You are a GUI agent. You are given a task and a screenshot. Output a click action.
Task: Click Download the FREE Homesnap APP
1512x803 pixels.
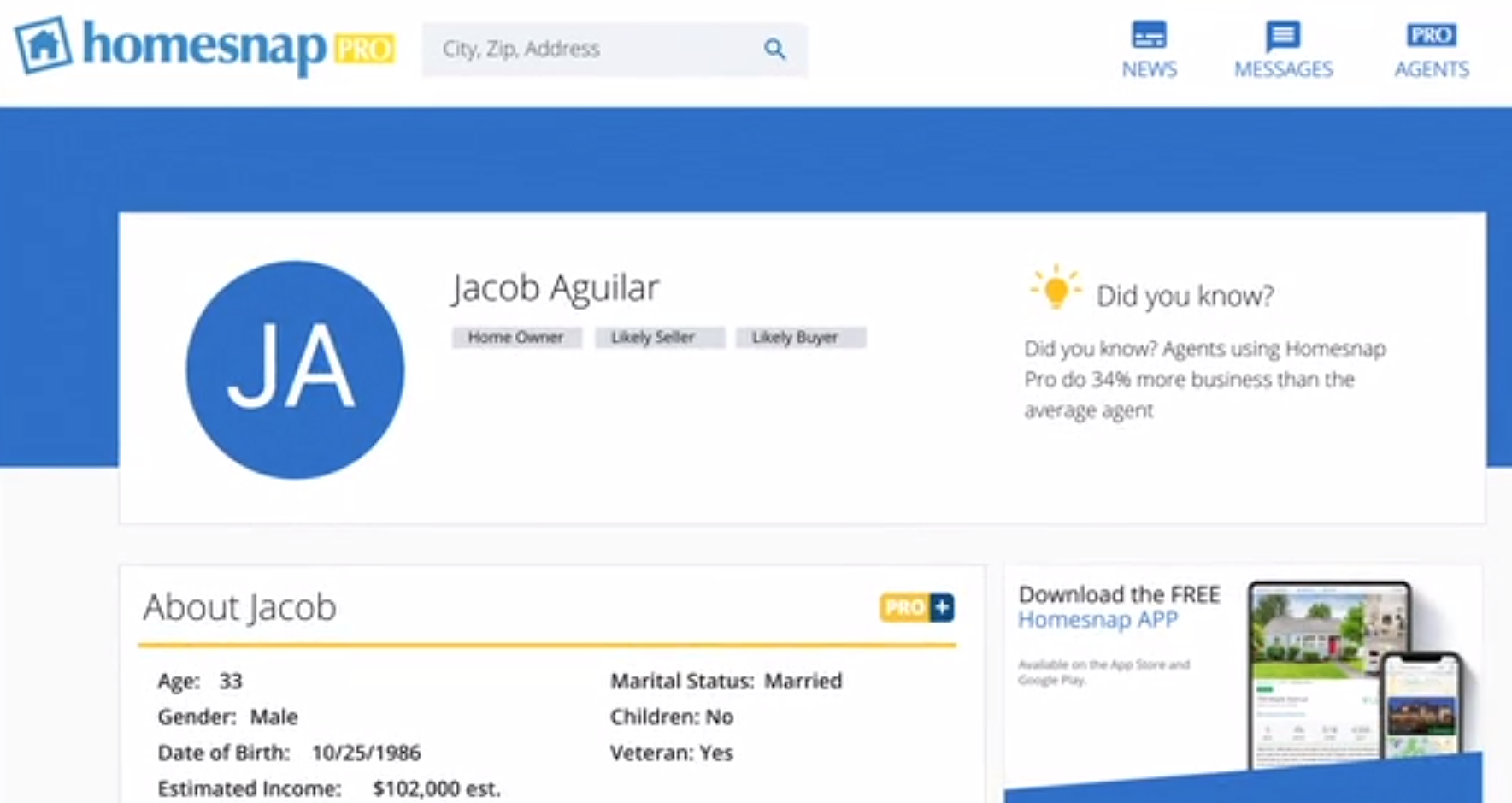pos(1118,606)
